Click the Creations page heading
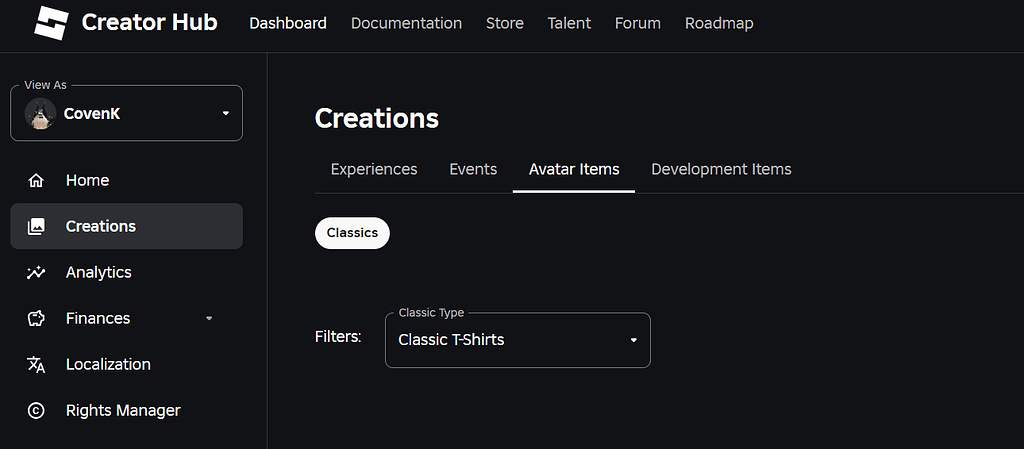The height and width of the screenshot is (449, 1024). coord(377,119)
